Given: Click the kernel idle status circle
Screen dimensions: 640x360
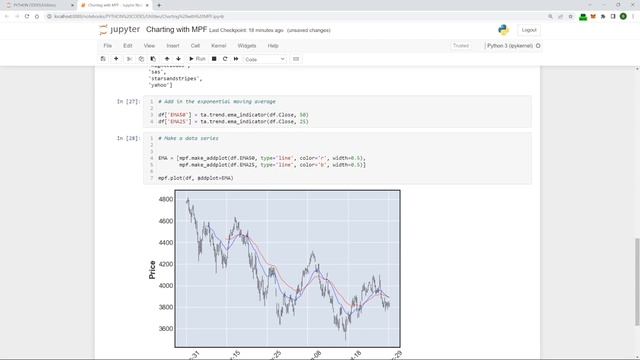Looking at the screenshot, I should click(x=538, y=46).
